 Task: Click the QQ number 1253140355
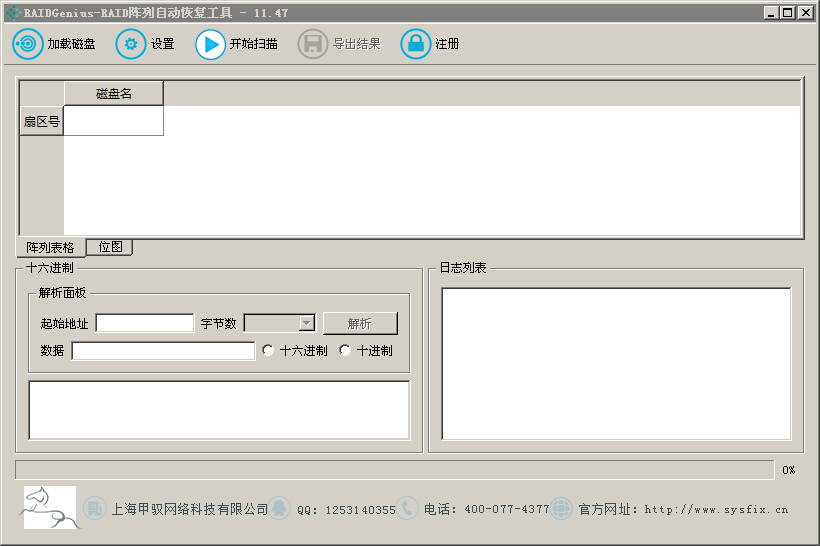[x=360, y=510]
